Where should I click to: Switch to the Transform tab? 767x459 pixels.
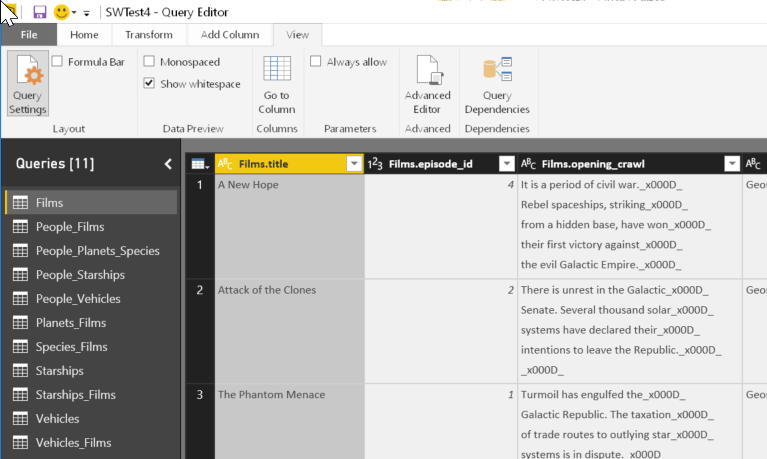point(149,35)
